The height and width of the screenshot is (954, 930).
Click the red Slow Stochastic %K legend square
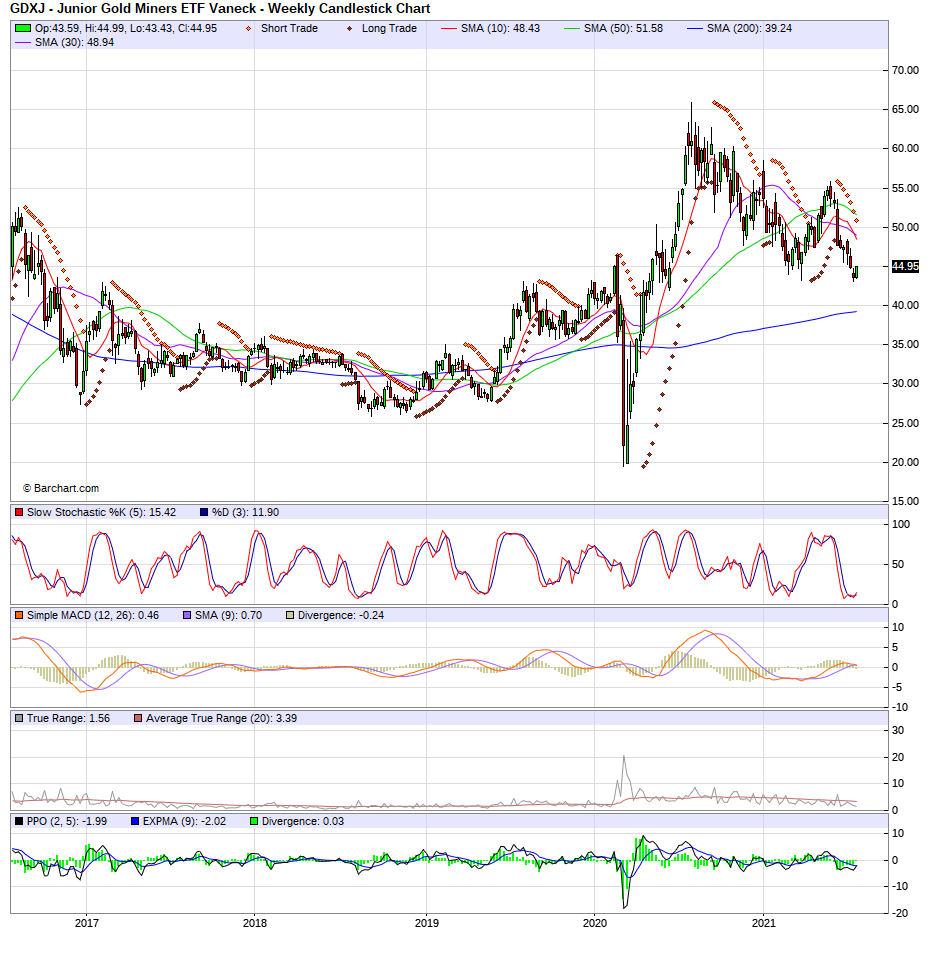click(19, 512)
